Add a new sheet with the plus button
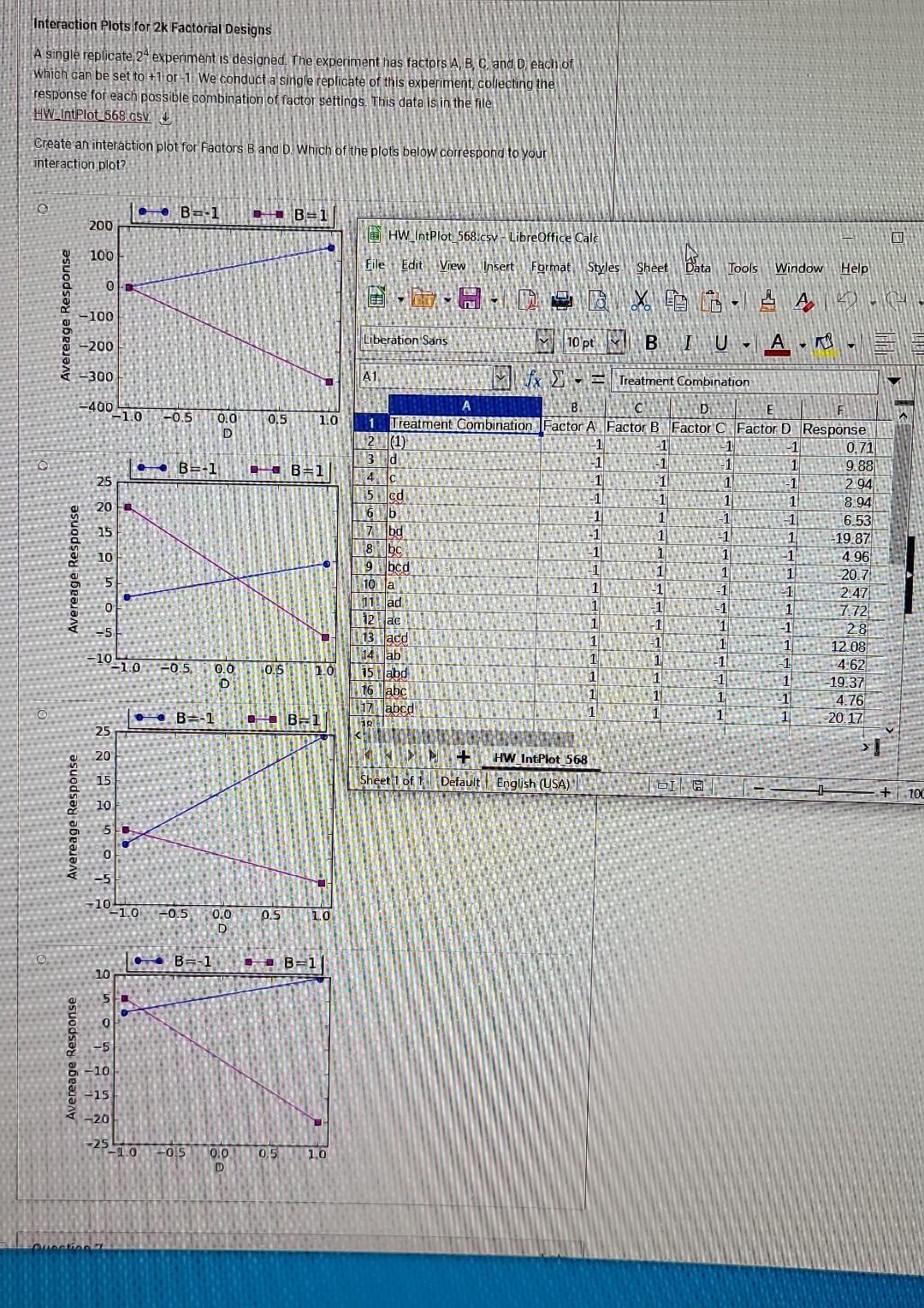Image resolution: width=924 pixels, height=1308 pixels. point(464,757)
